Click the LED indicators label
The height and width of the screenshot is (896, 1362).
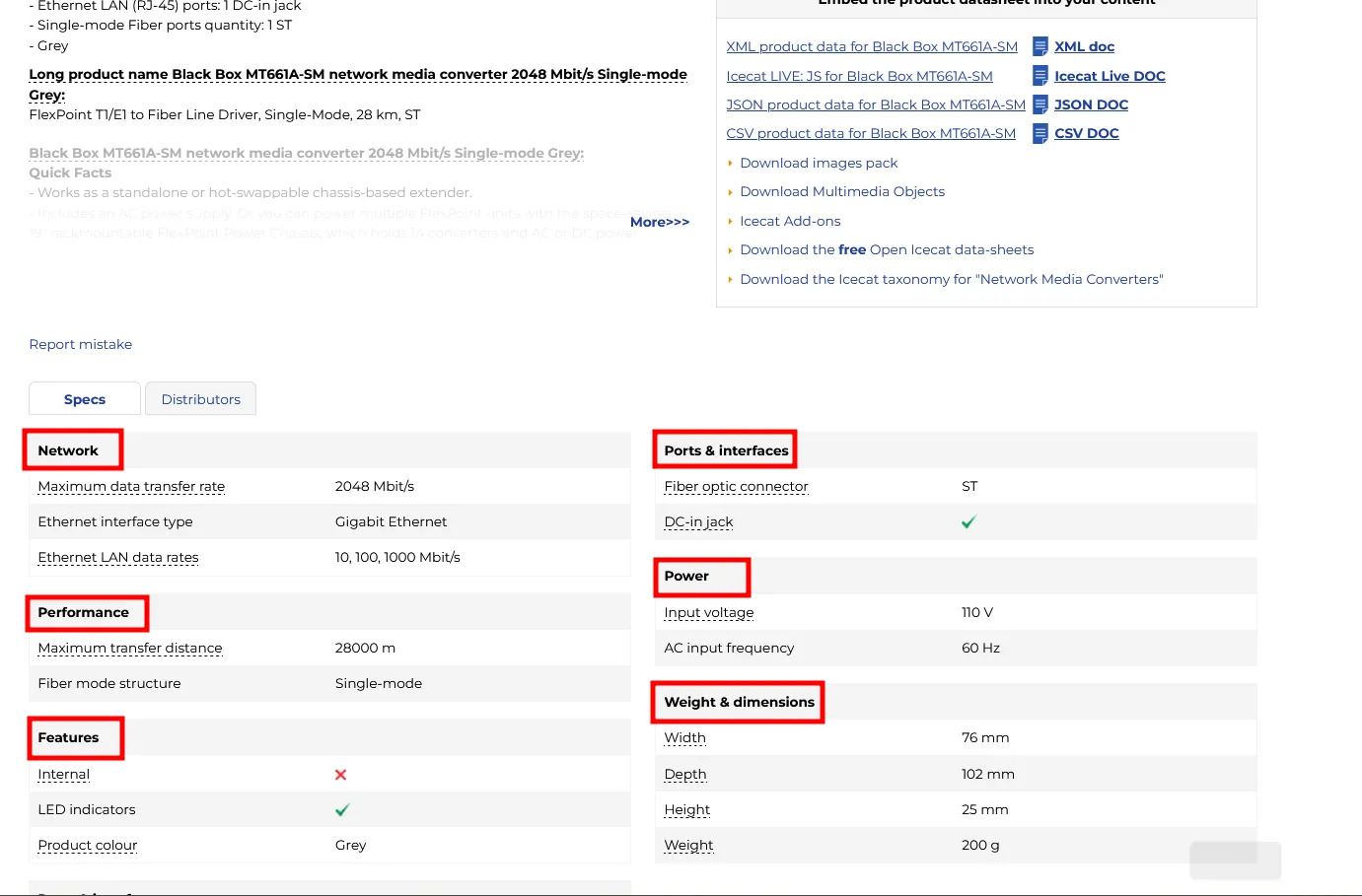pos(87,809)
